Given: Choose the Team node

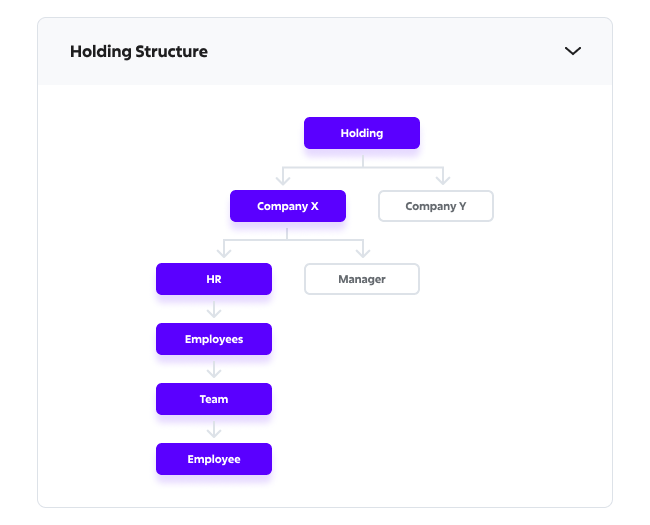Looking at the screenshot, I should click(x=214, y=399).
